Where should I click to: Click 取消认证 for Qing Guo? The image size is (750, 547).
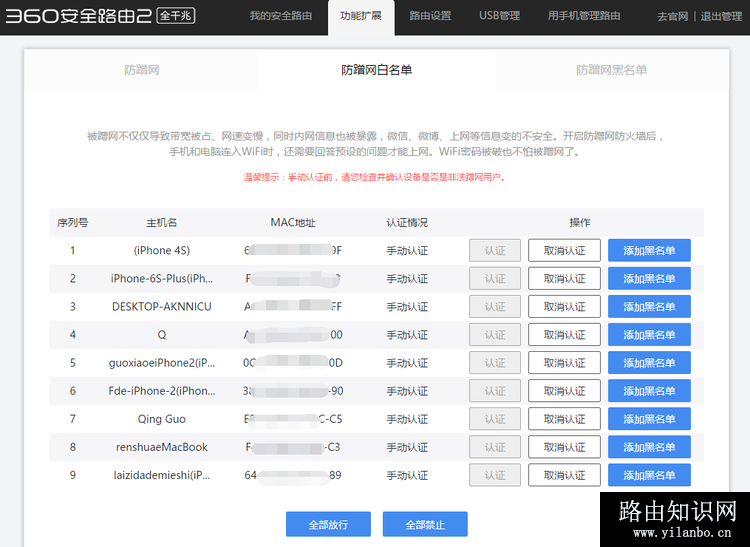pos(564,419)
